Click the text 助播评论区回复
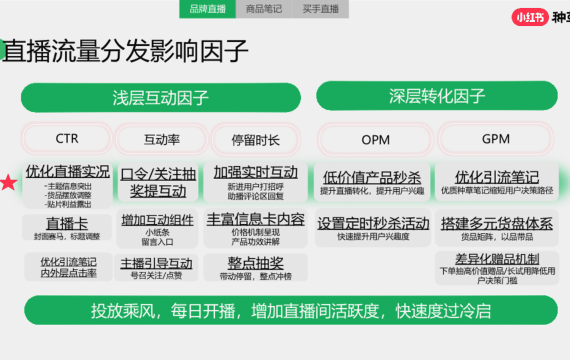This screenshot has width=570, height=360. (x=256, y=196)
